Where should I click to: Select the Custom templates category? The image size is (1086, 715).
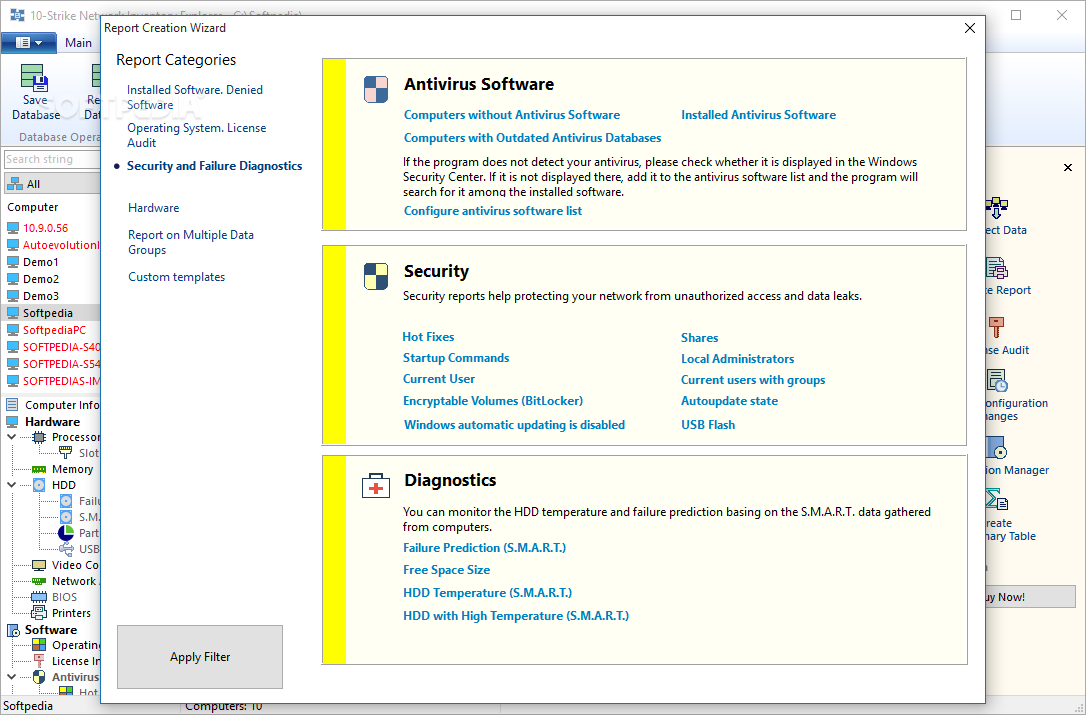coord(176,277)
